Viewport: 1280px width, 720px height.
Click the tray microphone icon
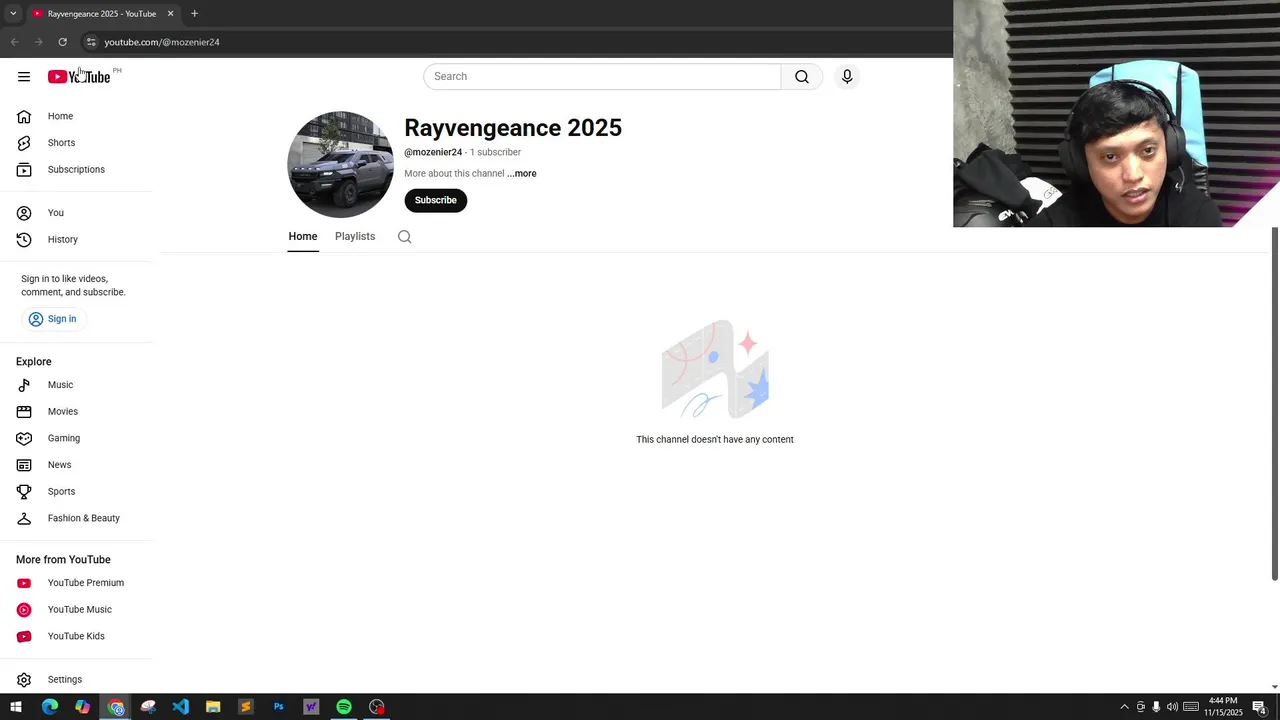pos(1156,707)
